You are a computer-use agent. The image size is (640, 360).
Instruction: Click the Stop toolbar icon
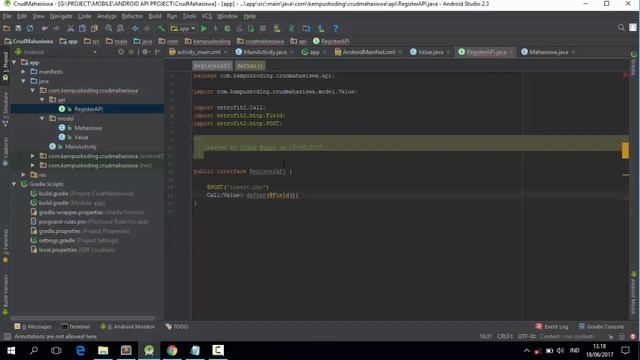(263, 28)
